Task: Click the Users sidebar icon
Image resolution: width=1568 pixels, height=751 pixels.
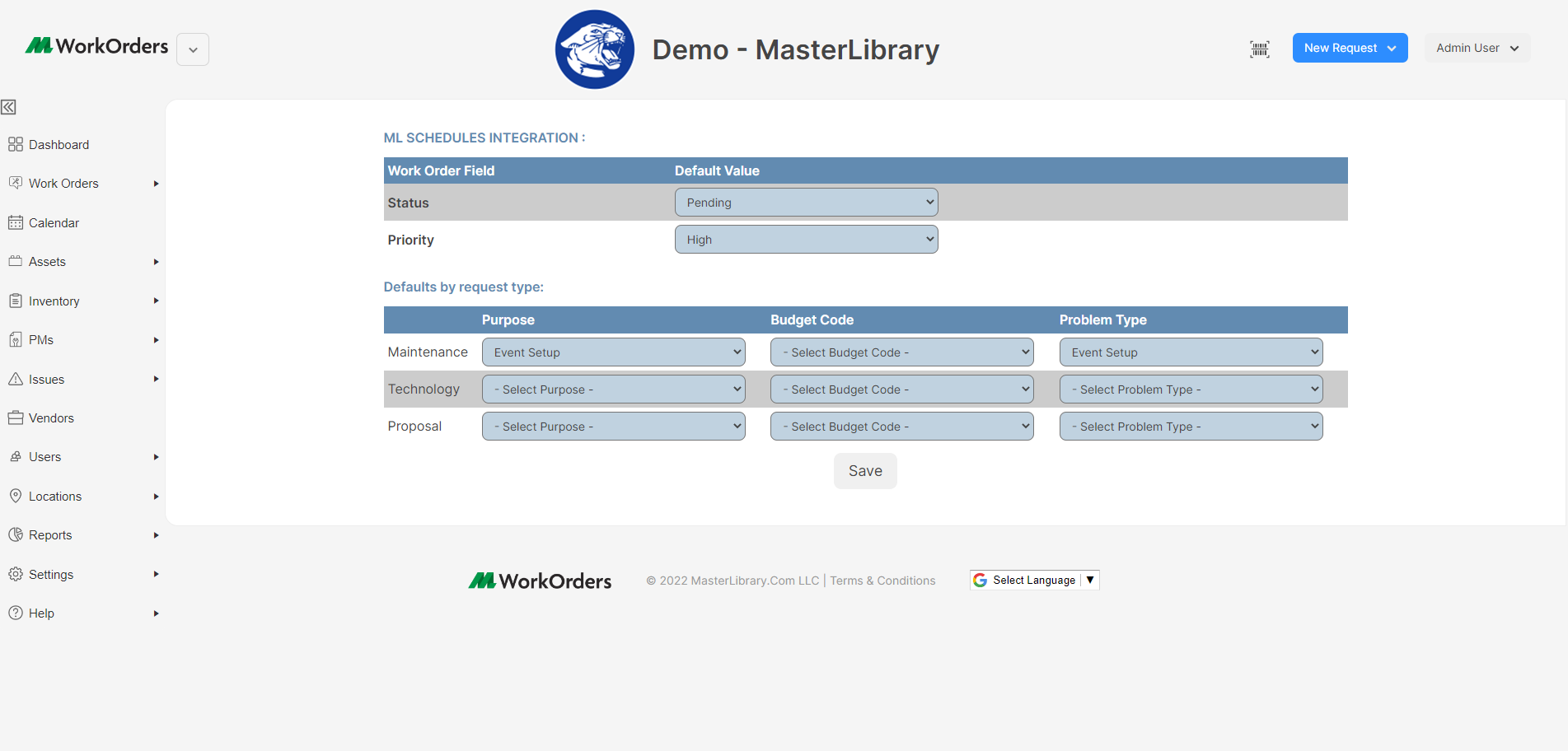Action: 16,456
